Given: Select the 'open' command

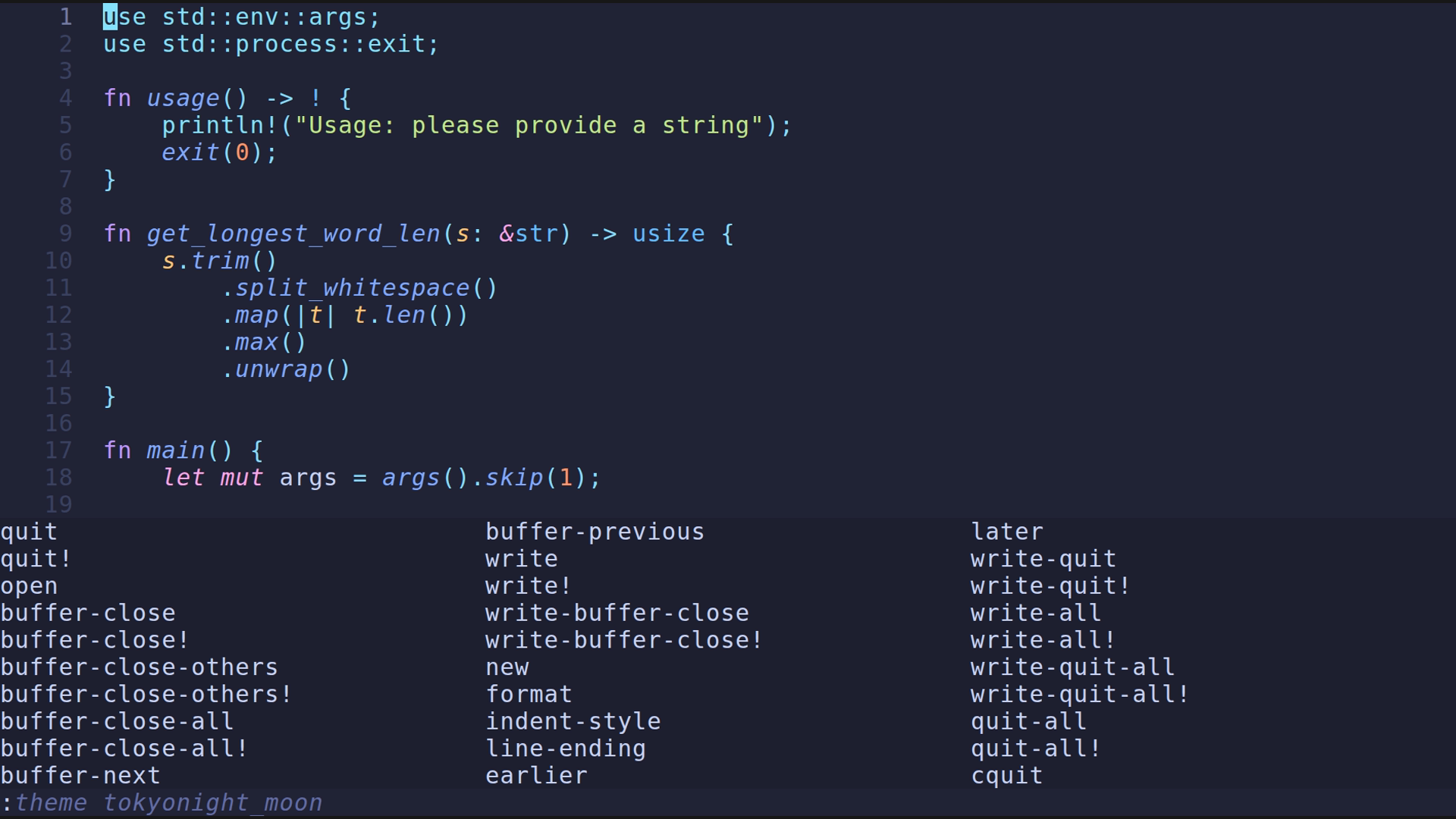Looking at the screenshot, I should click(x=29, y=586).
